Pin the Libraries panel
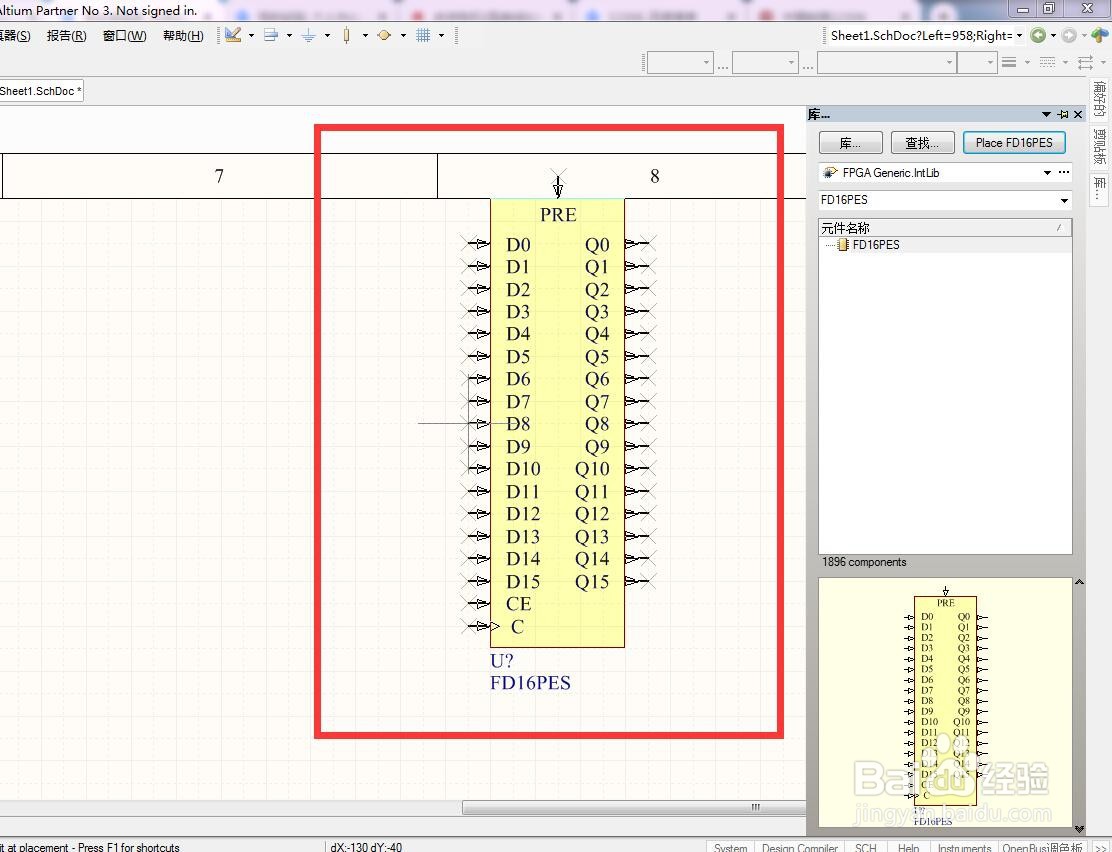Image resolution: width=1112 pixels, height=852 pixels. click(1063, 114)
